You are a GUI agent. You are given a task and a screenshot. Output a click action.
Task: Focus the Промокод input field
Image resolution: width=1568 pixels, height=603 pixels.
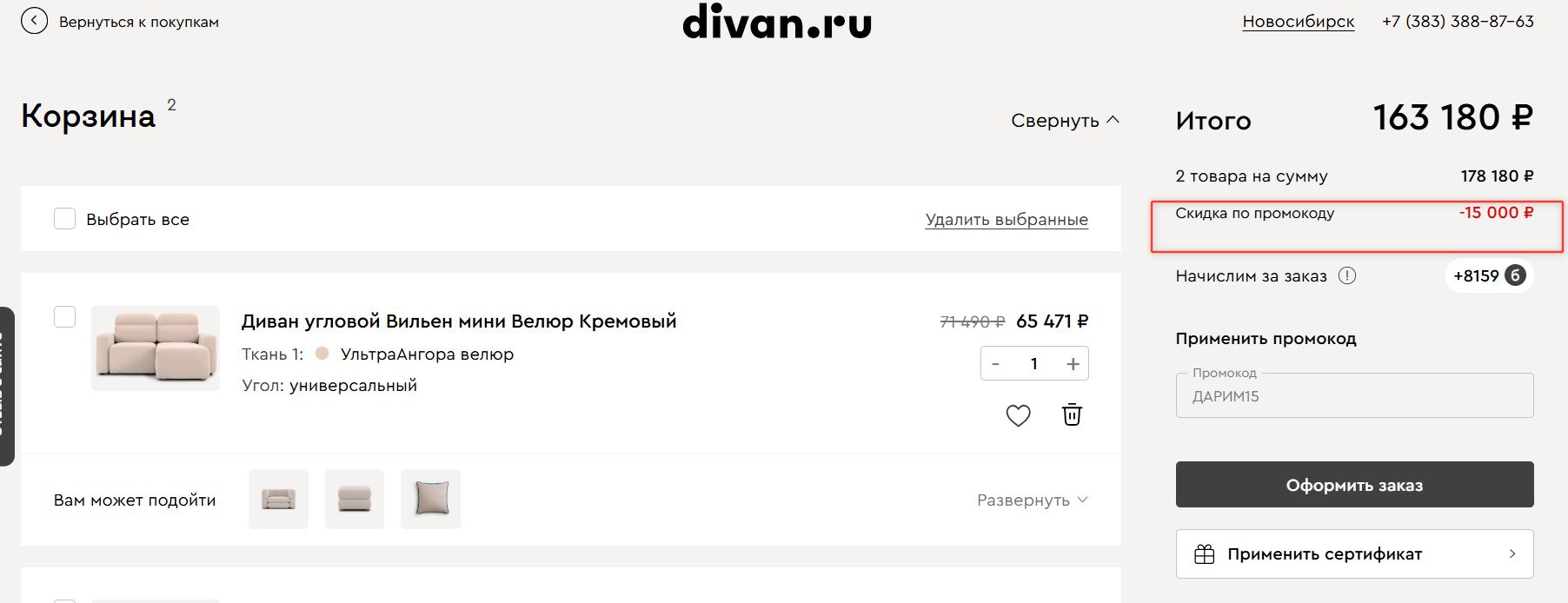[x=1354, y=396]
